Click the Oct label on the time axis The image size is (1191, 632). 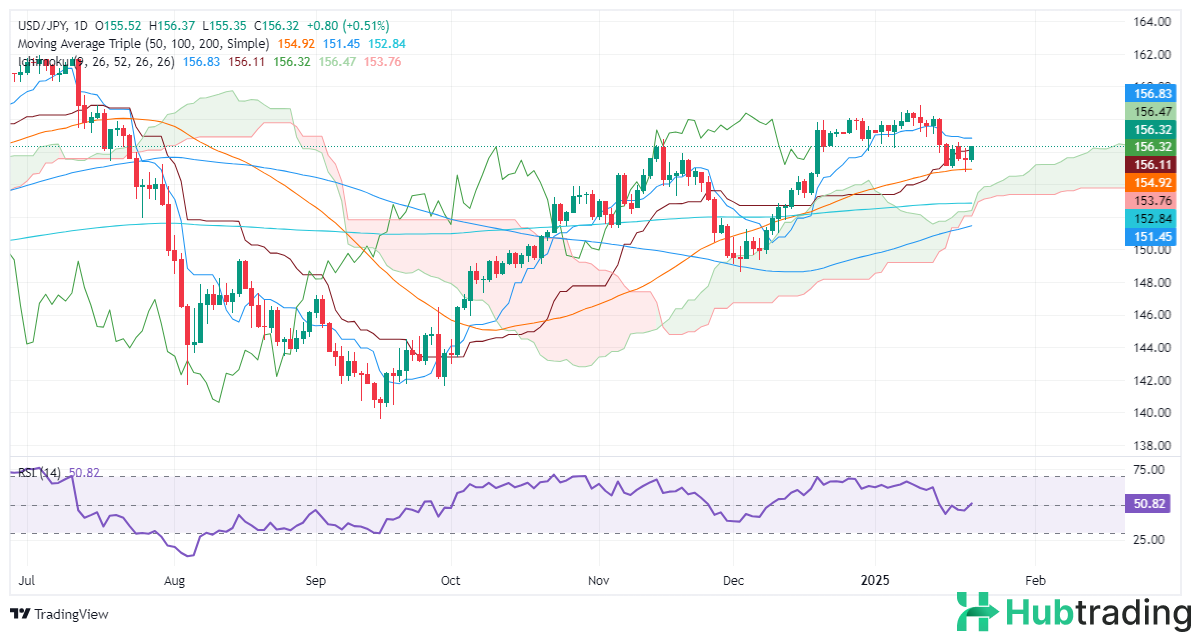point(451,580)
